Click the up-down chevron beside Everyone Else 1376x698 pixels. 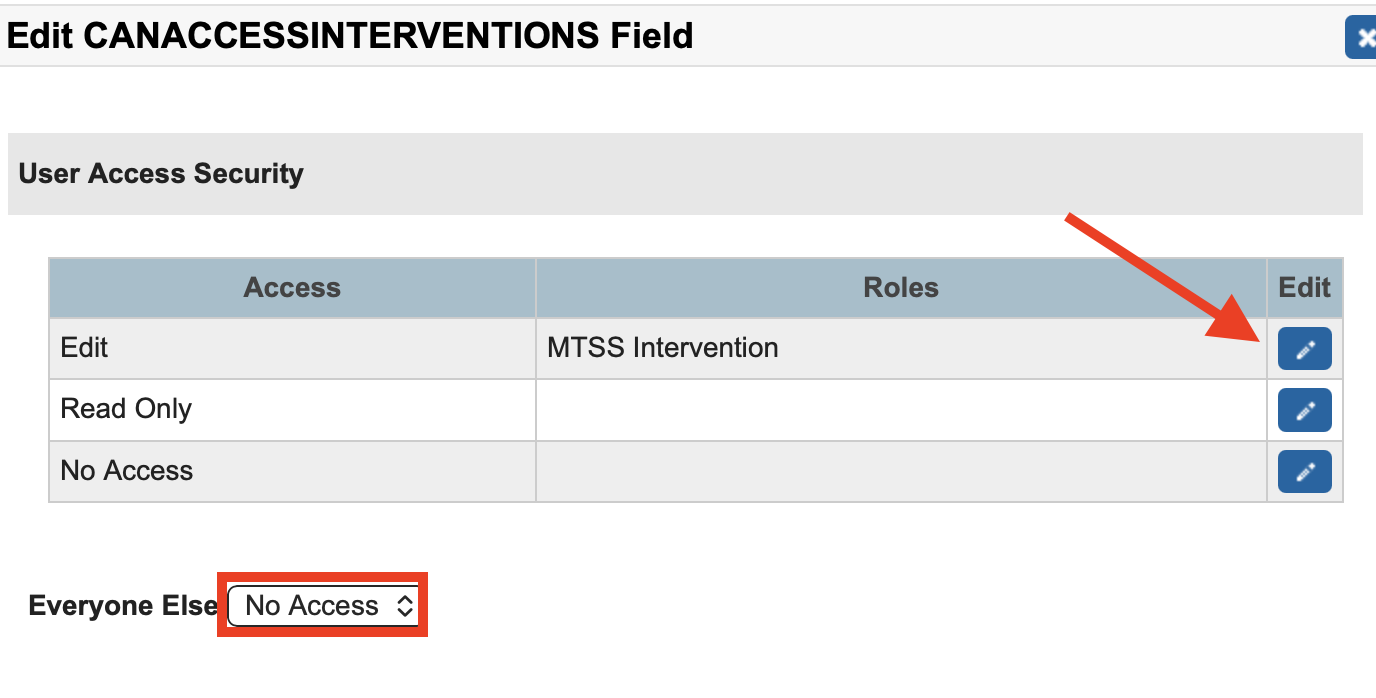404,605
